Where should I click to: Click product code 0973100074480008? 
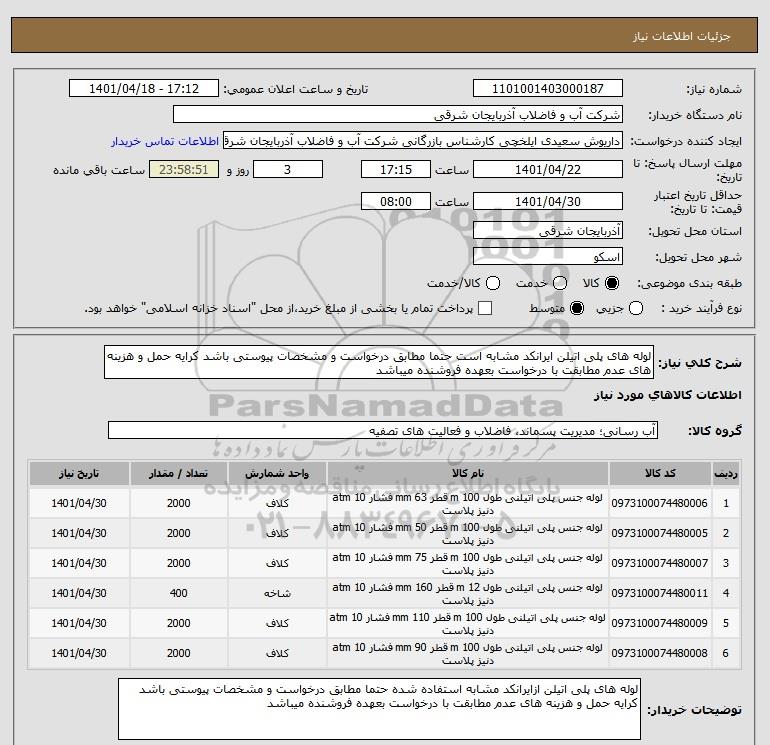[x=660, y=653]
